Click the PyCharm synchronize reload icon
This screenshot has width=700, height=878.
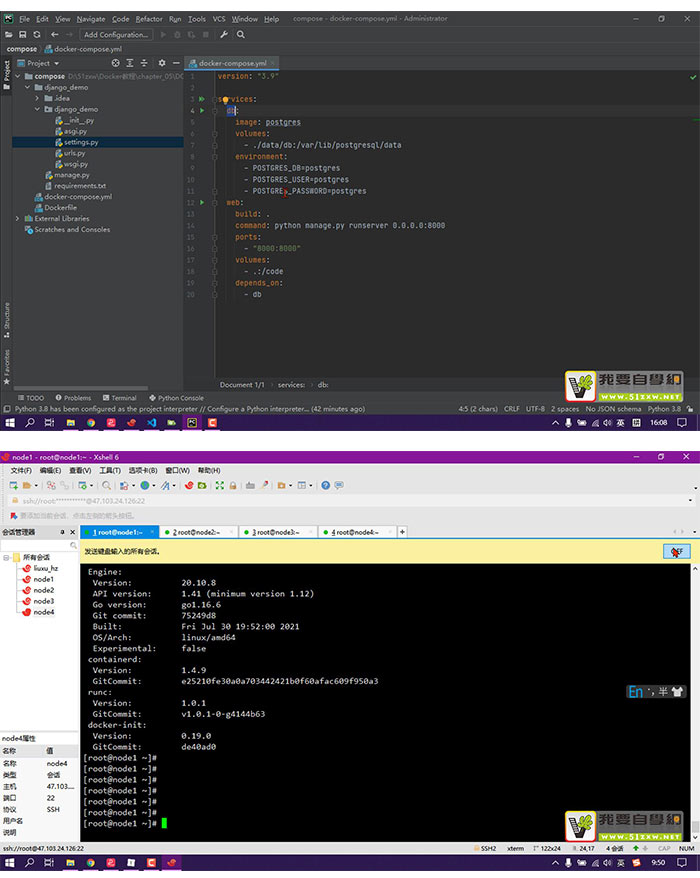point(37,35)
